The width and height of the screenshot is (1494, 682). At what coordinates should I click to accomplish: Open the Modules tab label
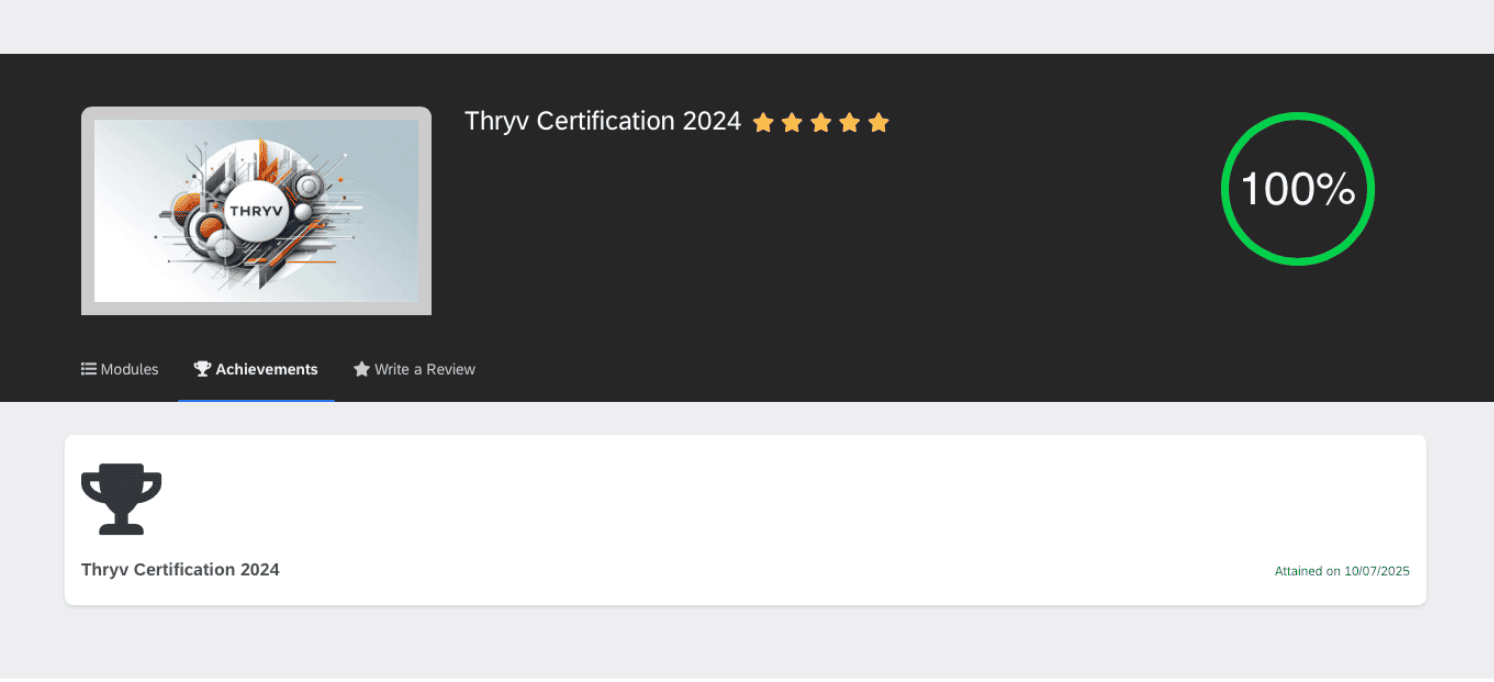(129, 369)
